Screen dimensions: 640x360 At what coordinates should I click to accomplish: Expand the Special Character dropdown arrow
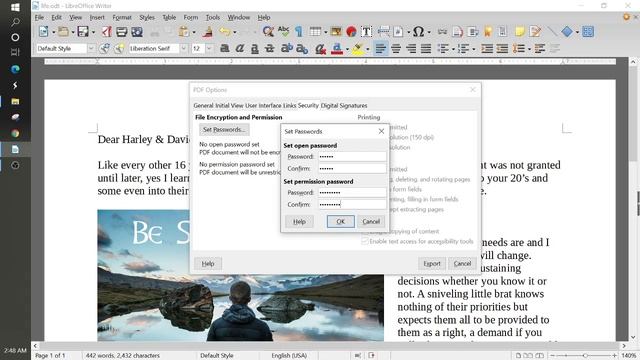click(x=429, y=32)
